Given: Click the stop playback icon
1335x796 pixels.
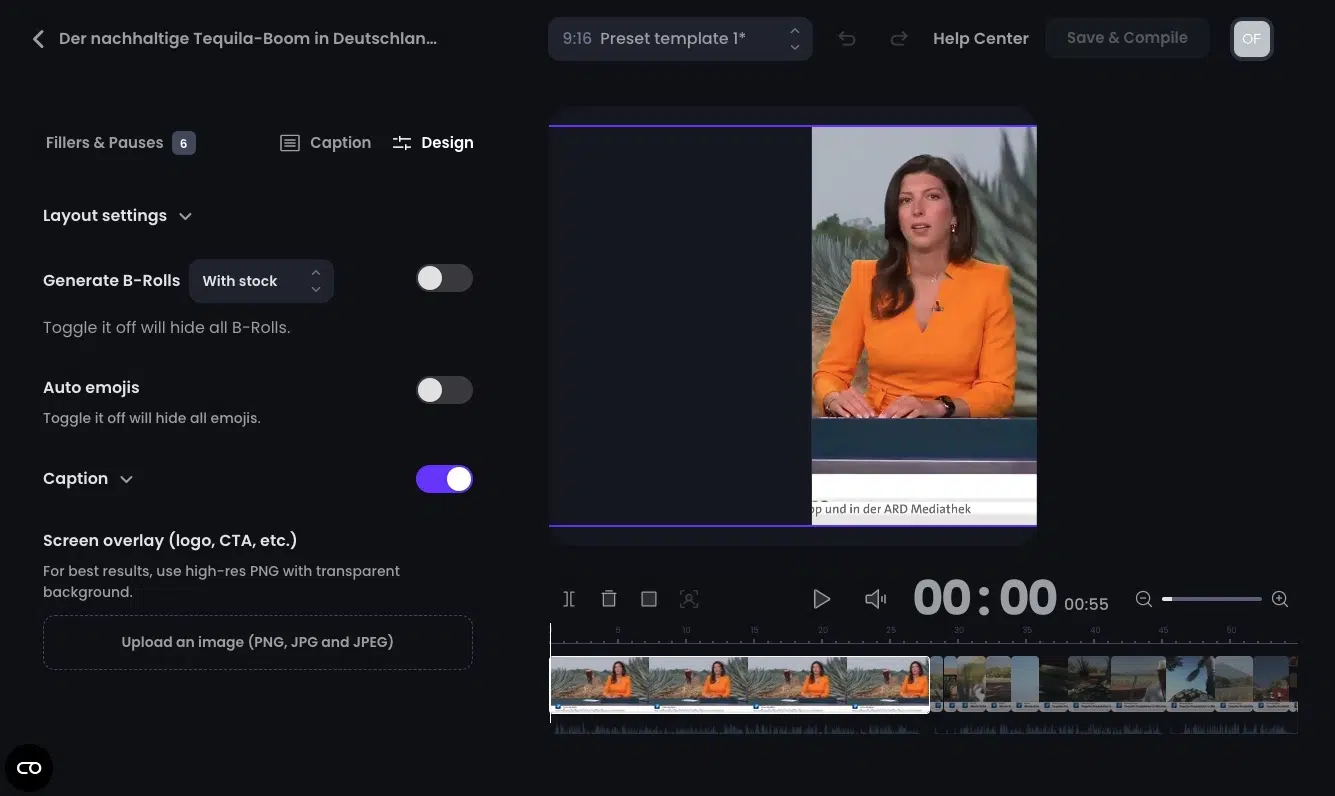Looking at the screenshot, I should pyautogui.click(x=648, y=598).
